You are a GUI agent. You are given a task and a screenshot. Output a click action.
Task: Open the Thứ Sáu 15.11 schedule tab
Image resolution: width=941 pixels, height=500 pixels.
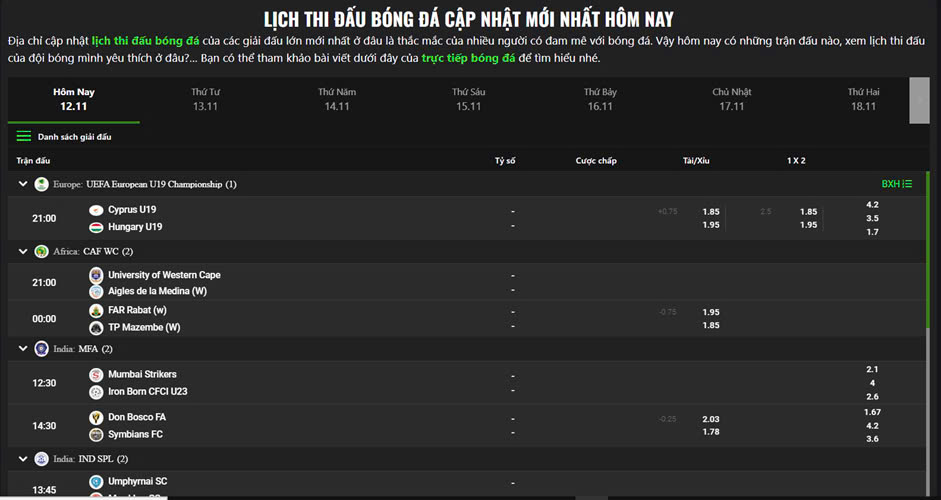pos(468,99)
